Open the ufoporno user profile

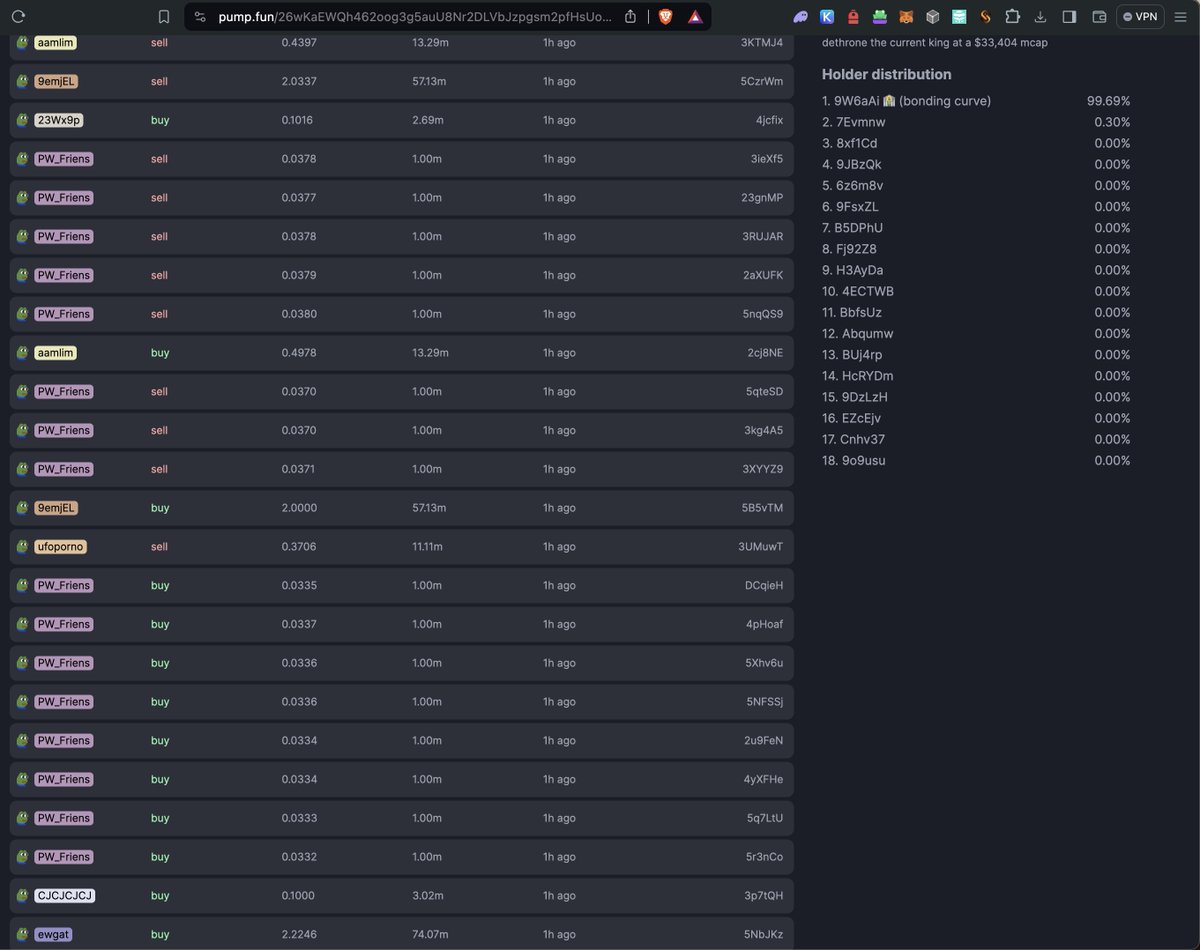[60, 547]
